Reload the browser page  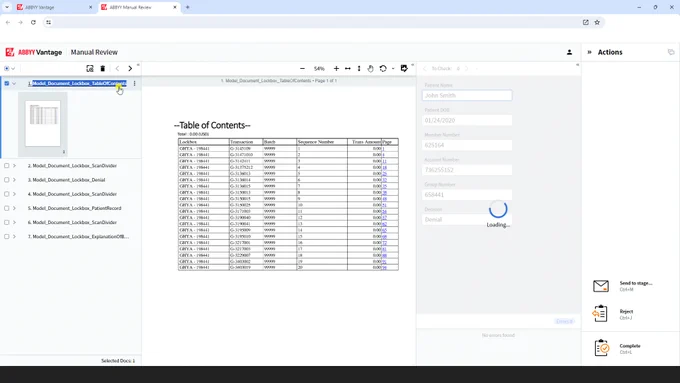(x=33, y=22)
